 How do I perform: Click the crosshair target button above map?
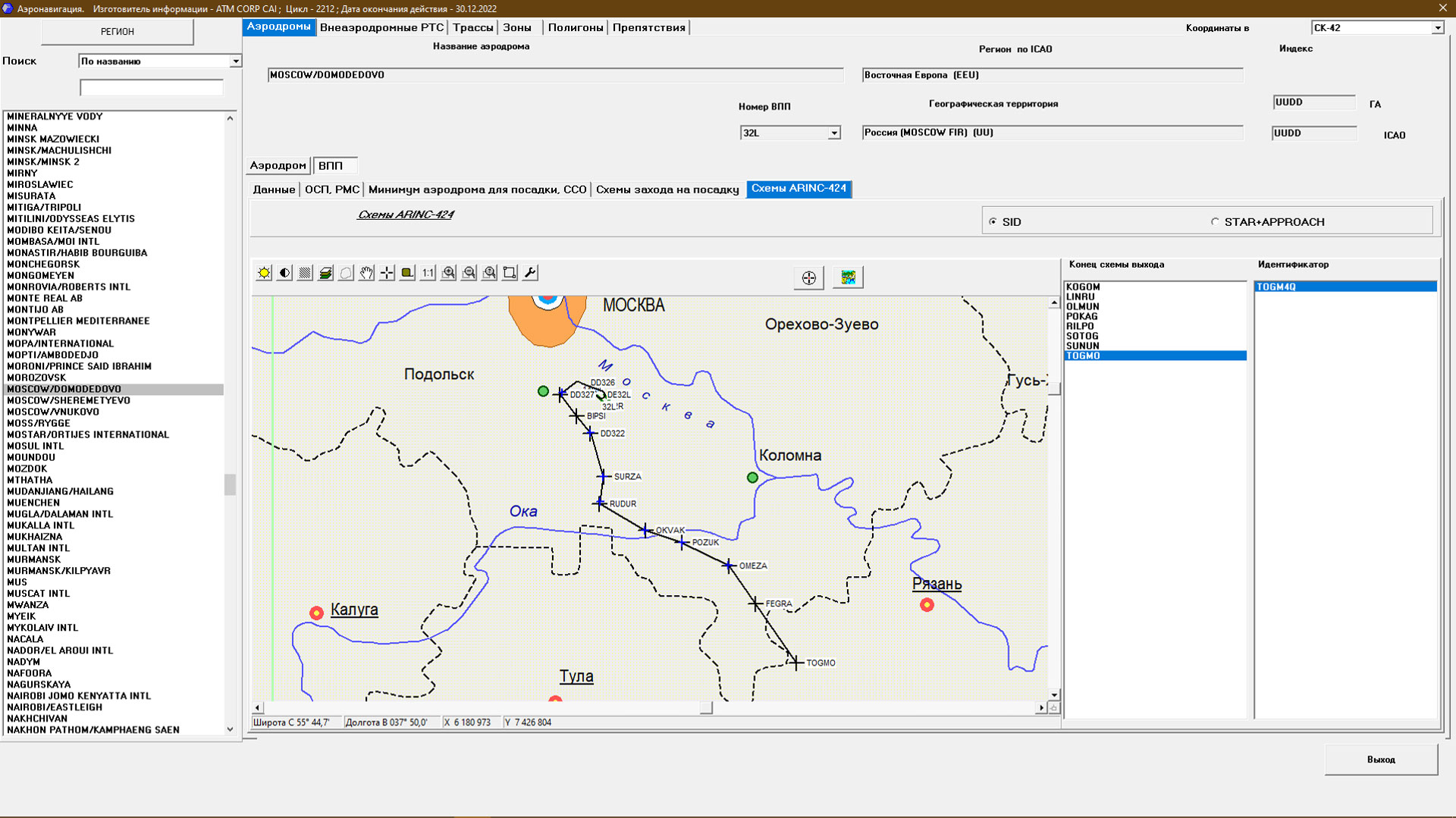coord(808,278)
